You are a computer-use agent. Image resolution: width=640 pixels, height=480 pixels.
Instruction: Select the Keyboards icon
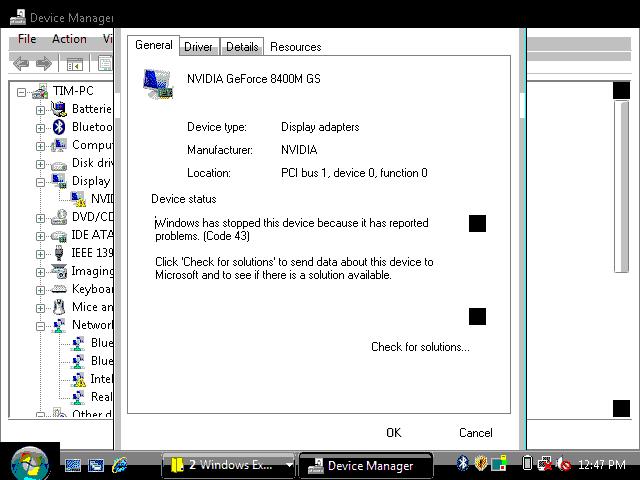click(x=59, y=289)
